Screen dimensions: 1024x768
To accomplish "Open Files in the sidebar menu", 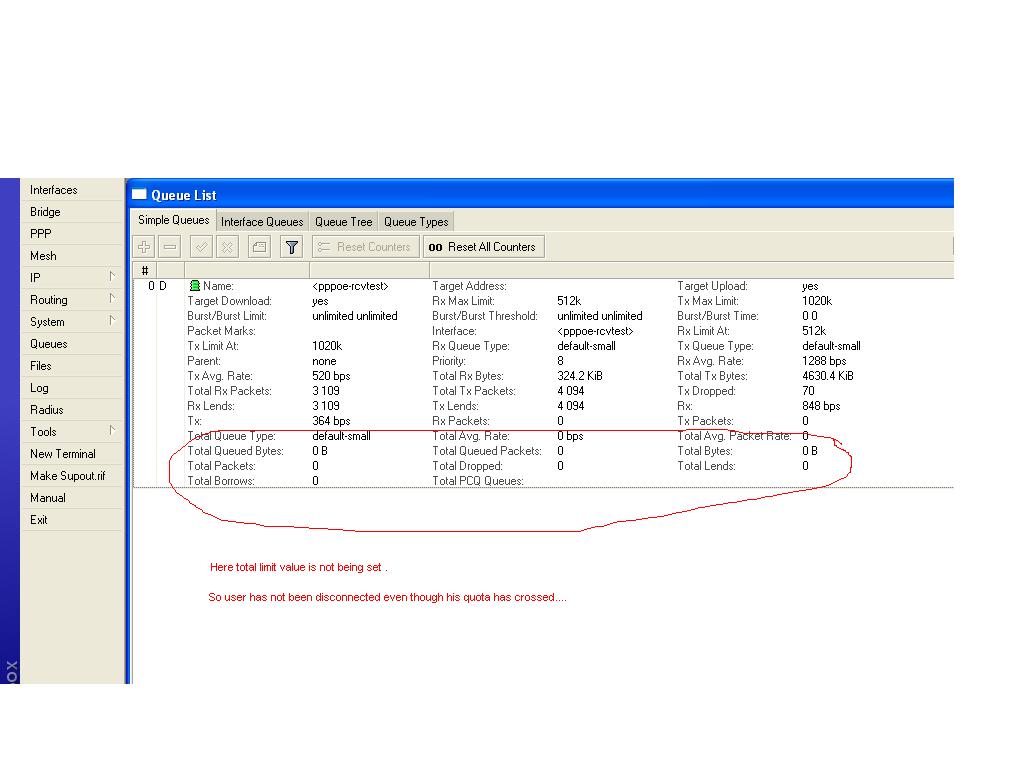I will pos(72,366).
